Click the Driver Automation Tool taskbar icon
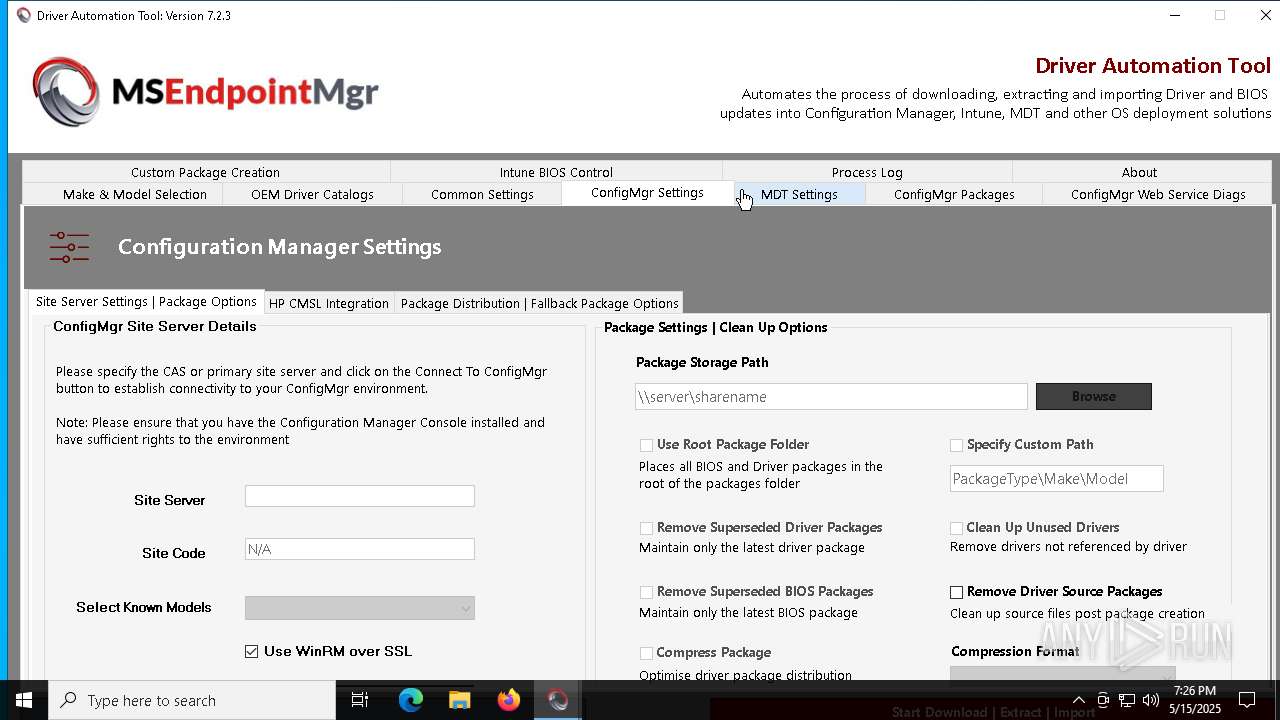 point(558,700)
